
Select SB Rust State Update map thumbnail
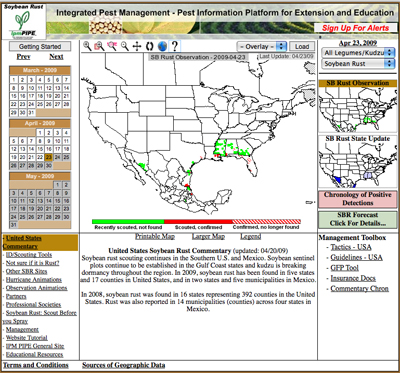click(x=358, y=165)
